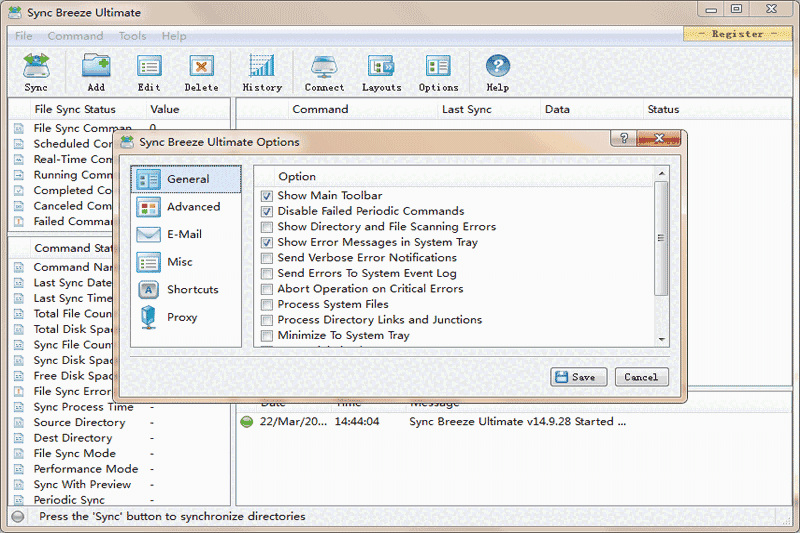
Task: Click the Add command toolbar icon
Action: click(96, 66)
